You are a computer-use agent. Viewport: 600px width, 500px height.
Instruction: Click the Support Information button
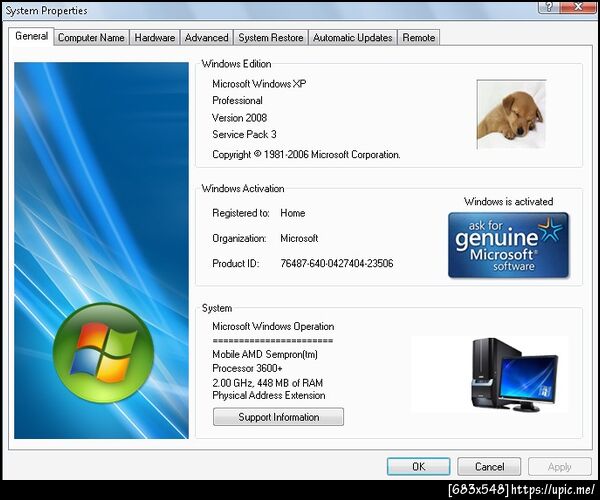point(279,417)
